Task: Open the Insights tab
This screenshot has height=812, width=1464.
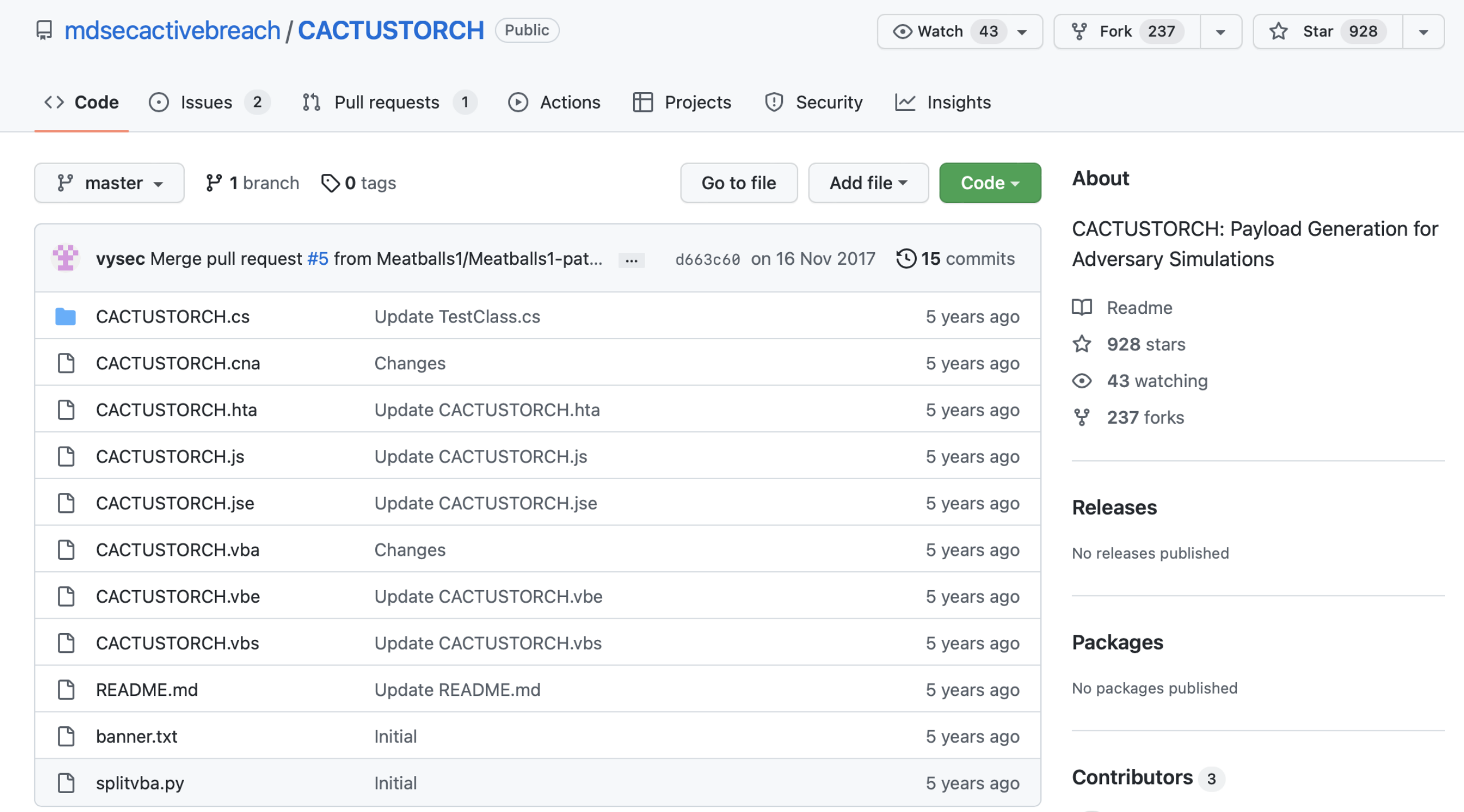Action: pyautogui.click(x=943, y=102)
